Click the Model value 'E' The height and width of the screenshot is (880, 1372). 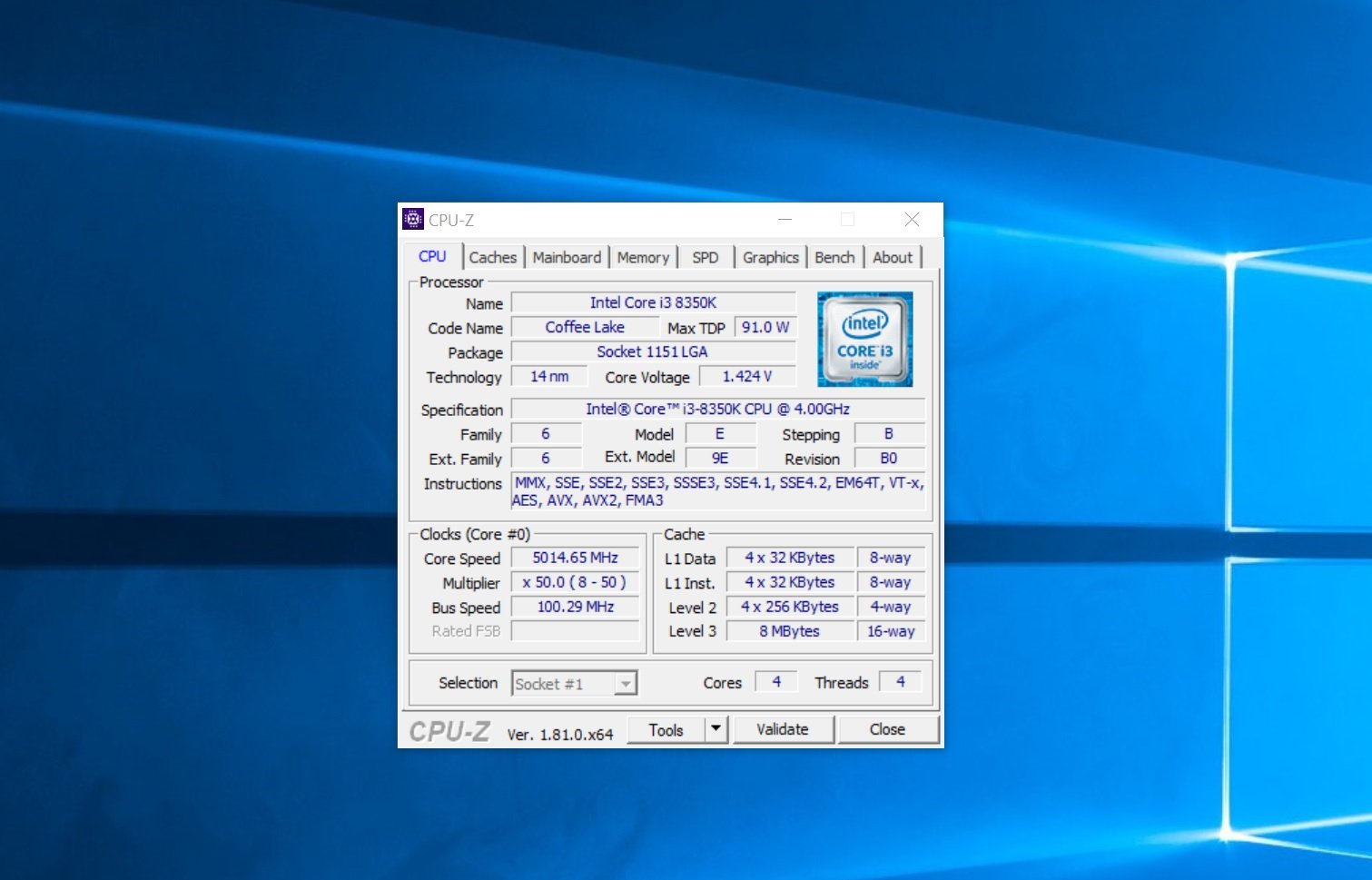coord(720,434)
